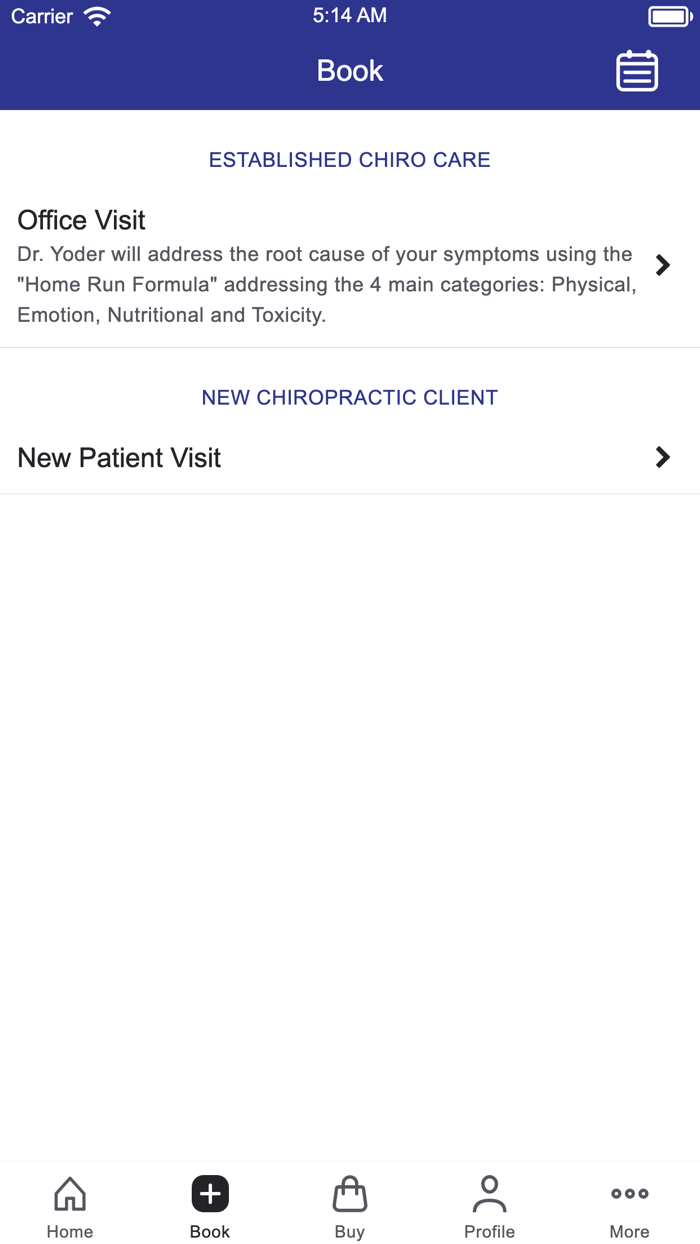Expand the Office Visit details chevron
The width and height of the screenshot is (700, 1244).
pyautogui.click(x=662, y=265)
